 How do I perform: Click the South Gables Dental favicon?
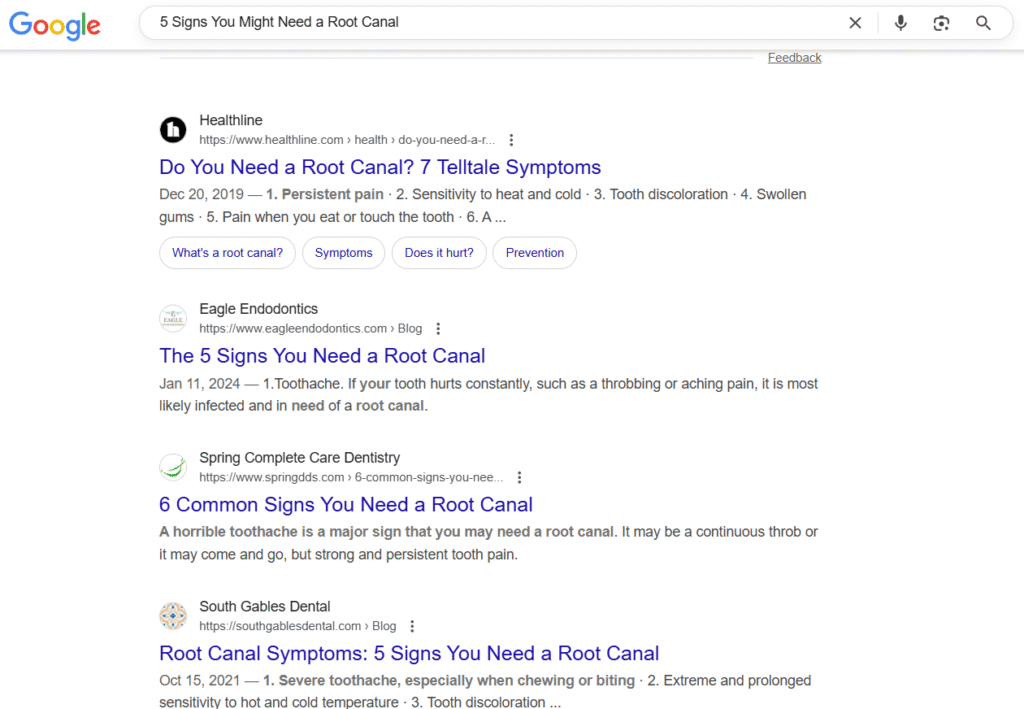click(173, 616)
